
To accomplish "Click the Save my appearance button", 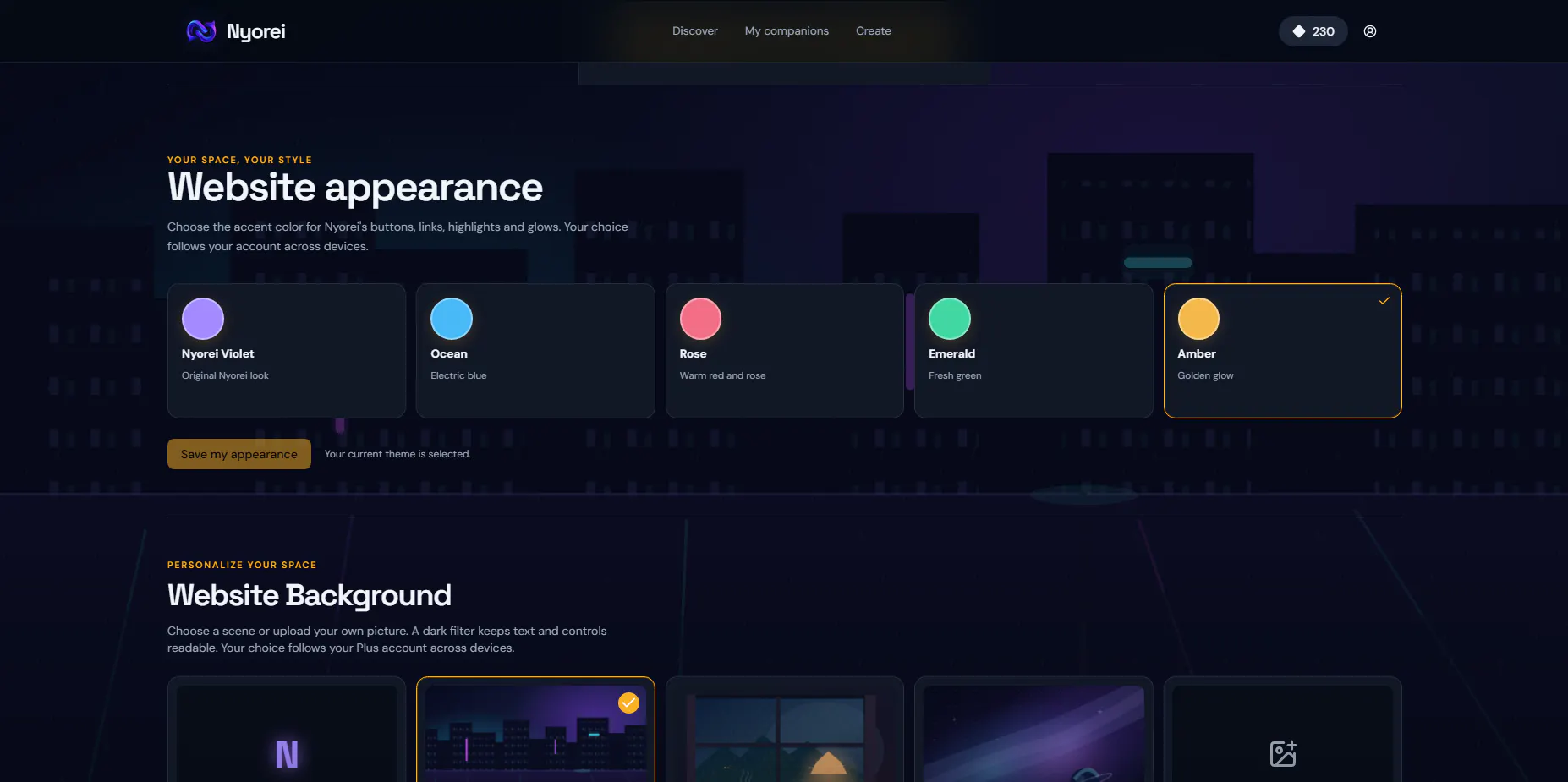I will coord(239,454).
